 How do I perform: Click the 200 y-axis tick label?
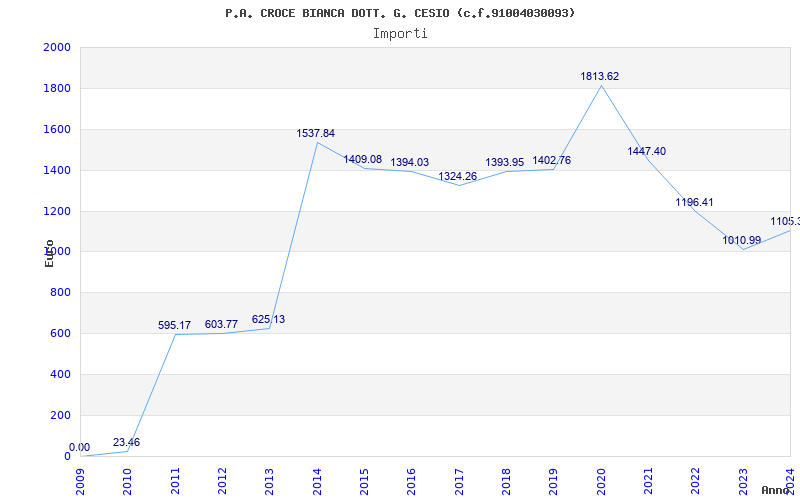pos(60,415)
